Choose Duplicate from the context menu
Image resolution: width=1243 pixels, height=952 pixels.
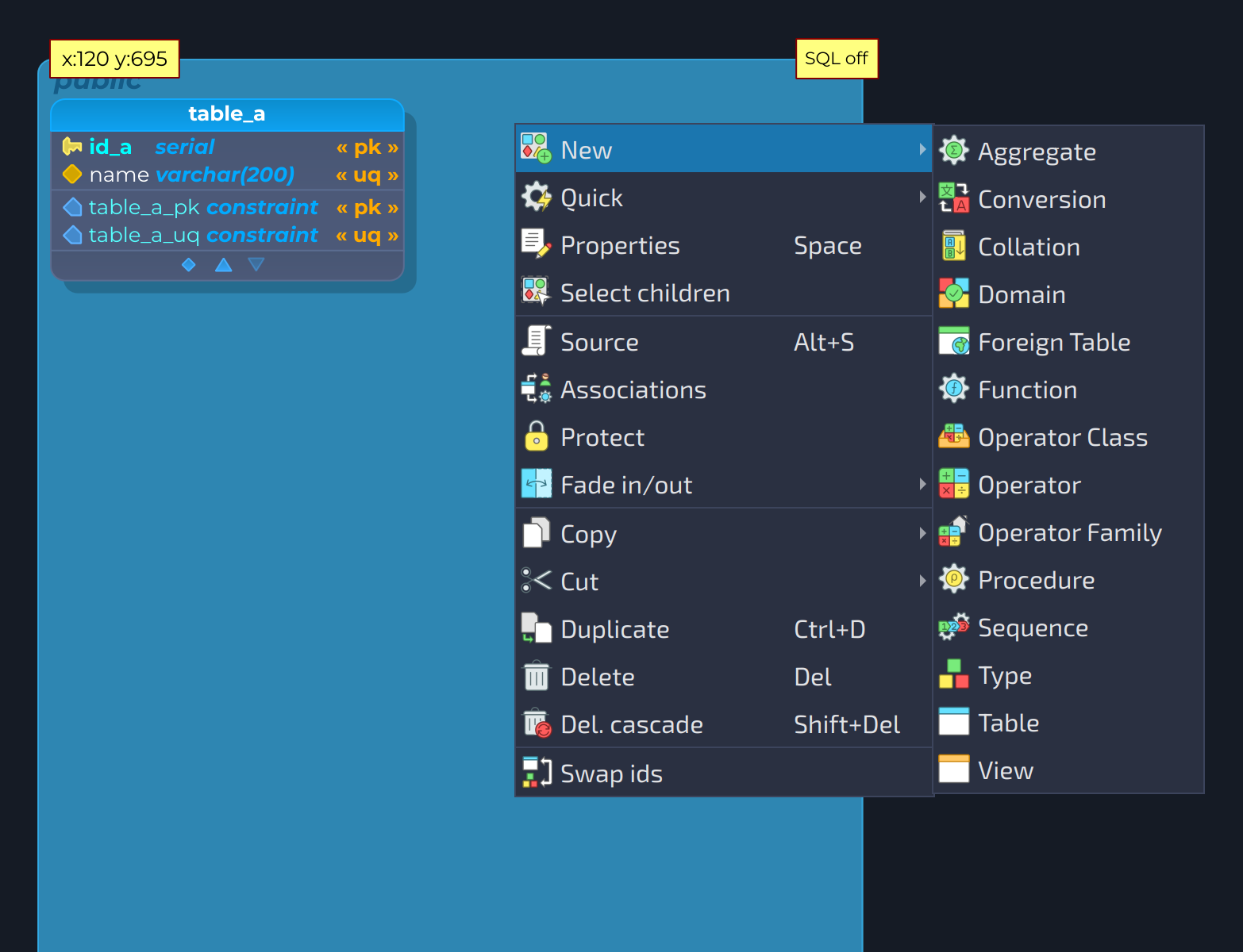click(x=724, y=629)
